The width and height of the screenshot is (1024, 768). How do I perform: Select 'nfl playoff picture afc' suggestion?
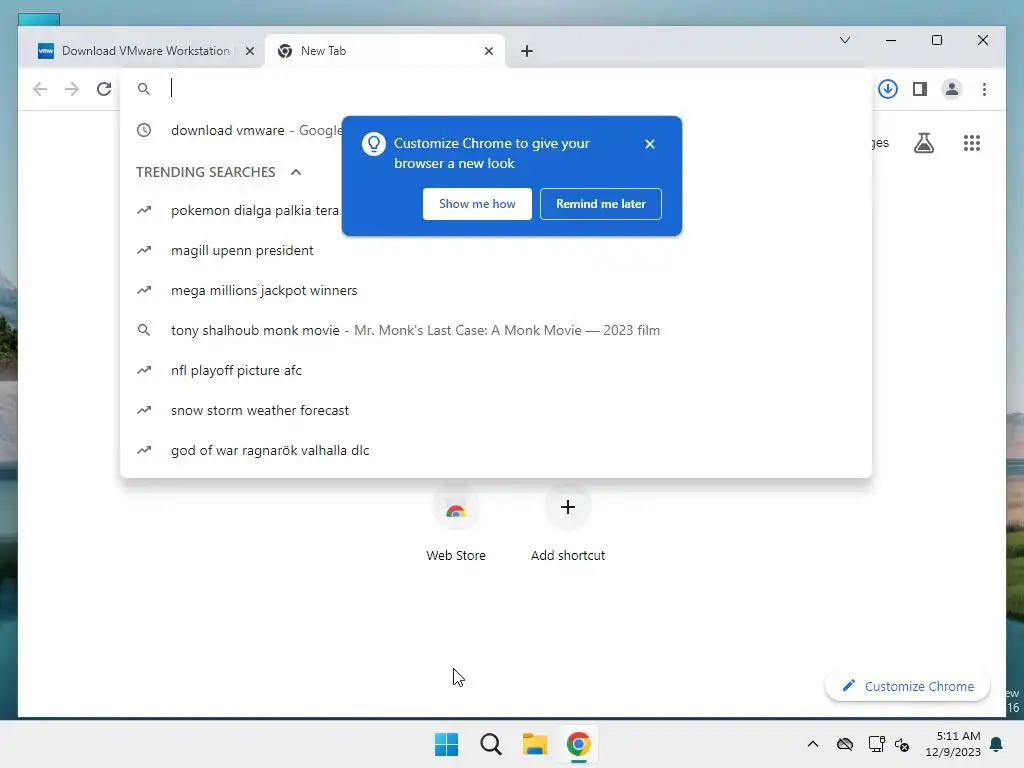[x=496, y=370]
